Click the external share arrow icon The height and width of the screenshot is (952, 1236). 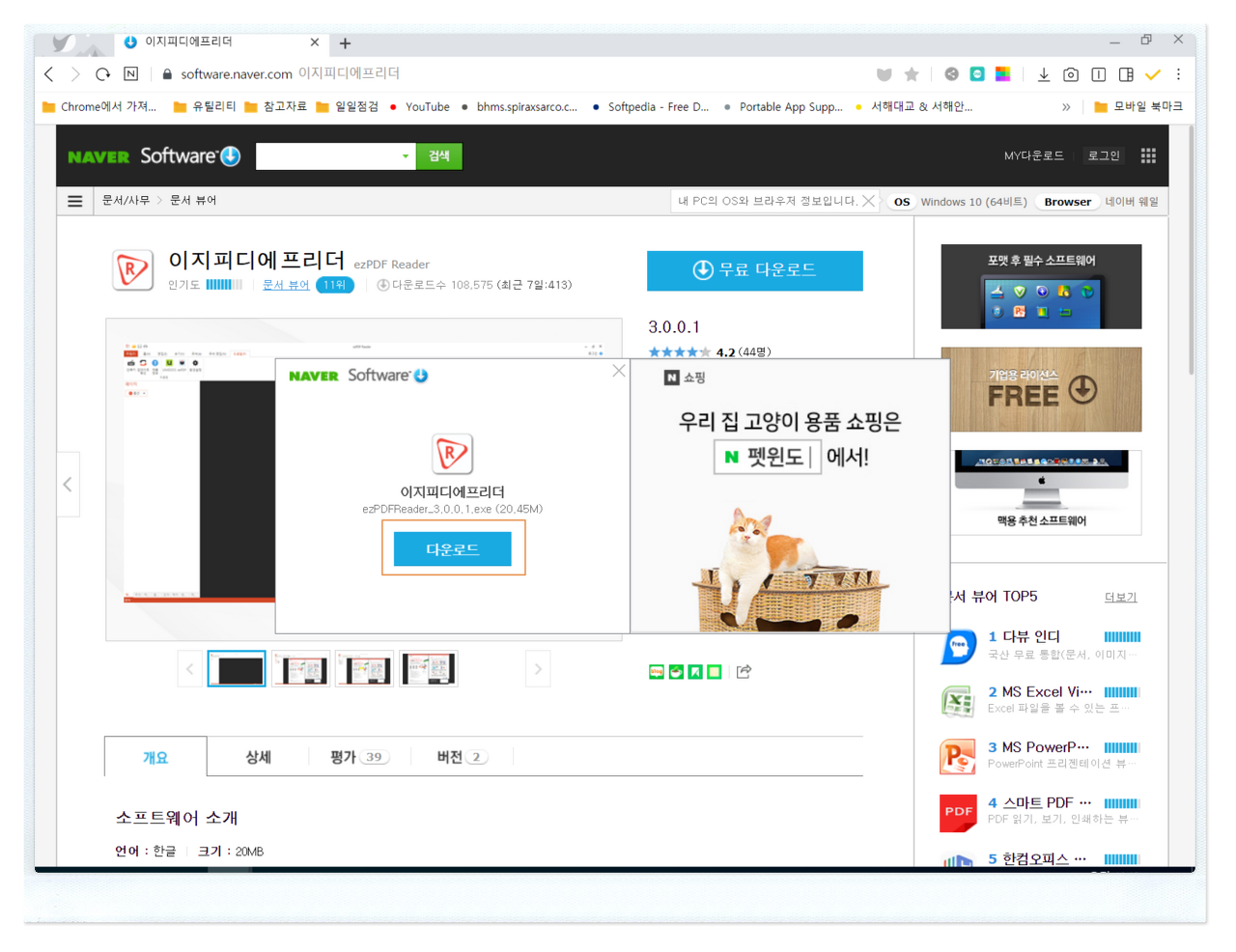pos(744,672)
